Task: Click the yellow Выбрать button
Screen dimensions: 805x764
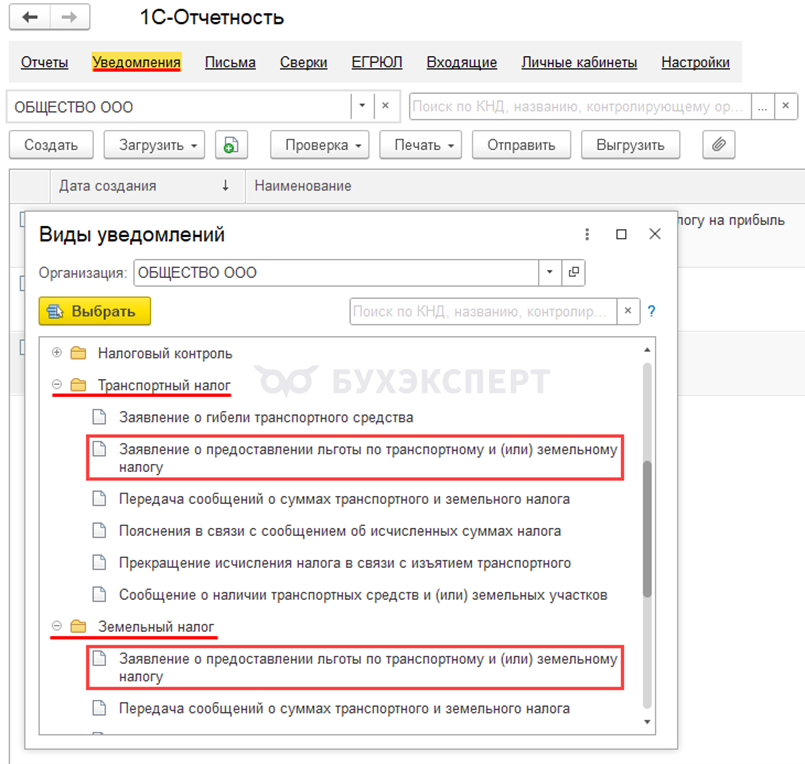Action: 94,311
